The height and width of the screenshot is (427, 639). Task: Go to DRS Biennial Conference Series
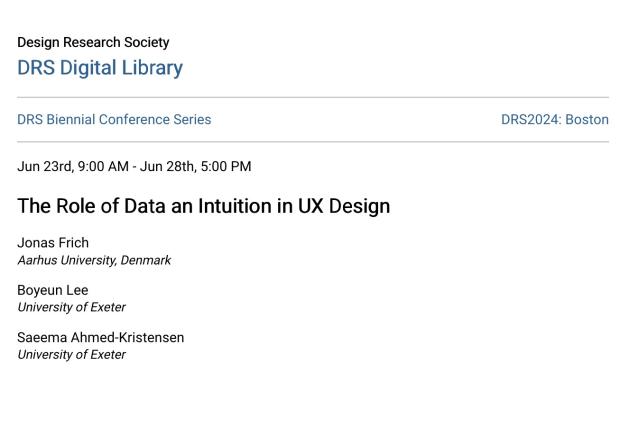click(114, 120)
